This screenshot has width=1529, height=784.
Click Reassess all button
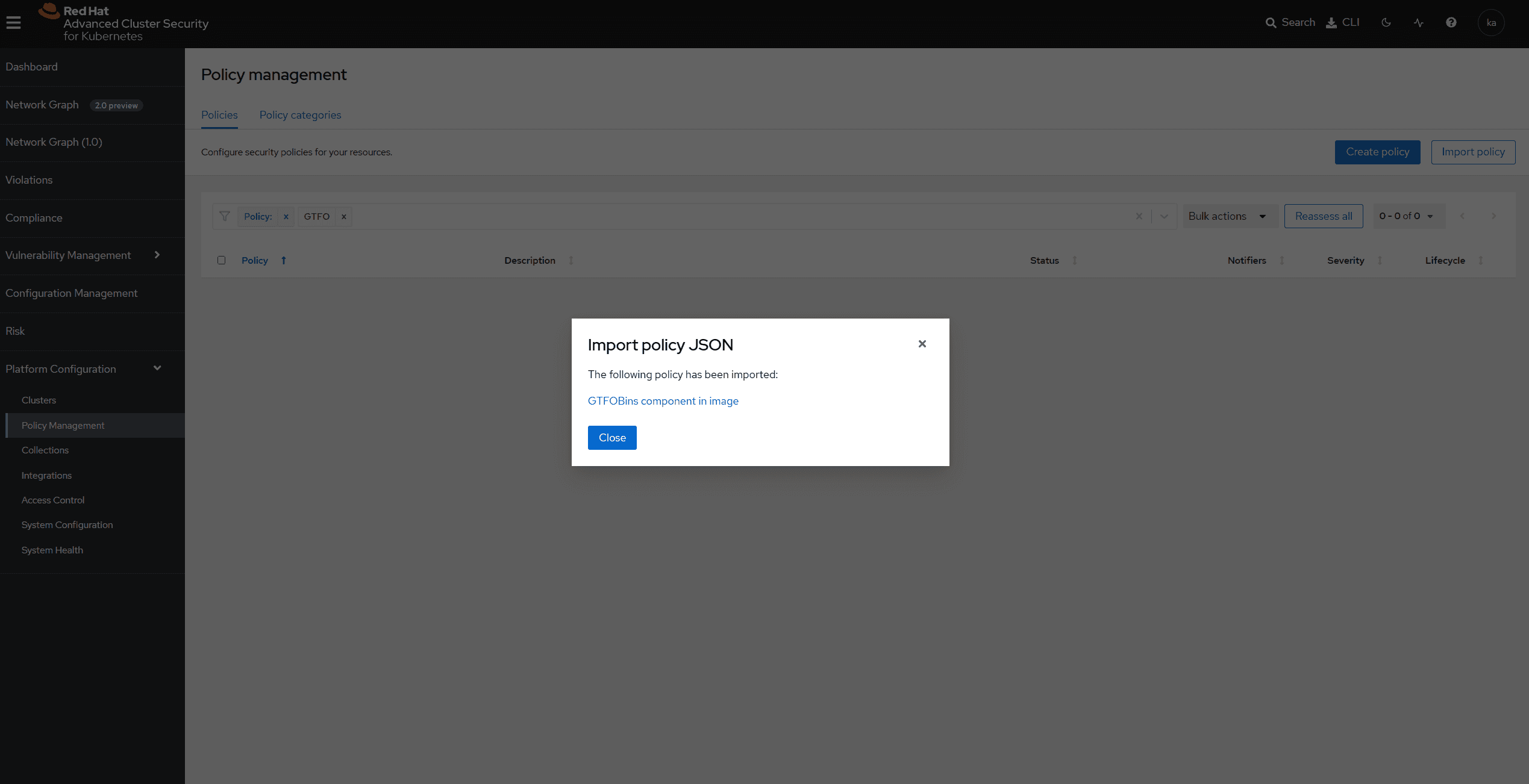[x=1324, y=216]
